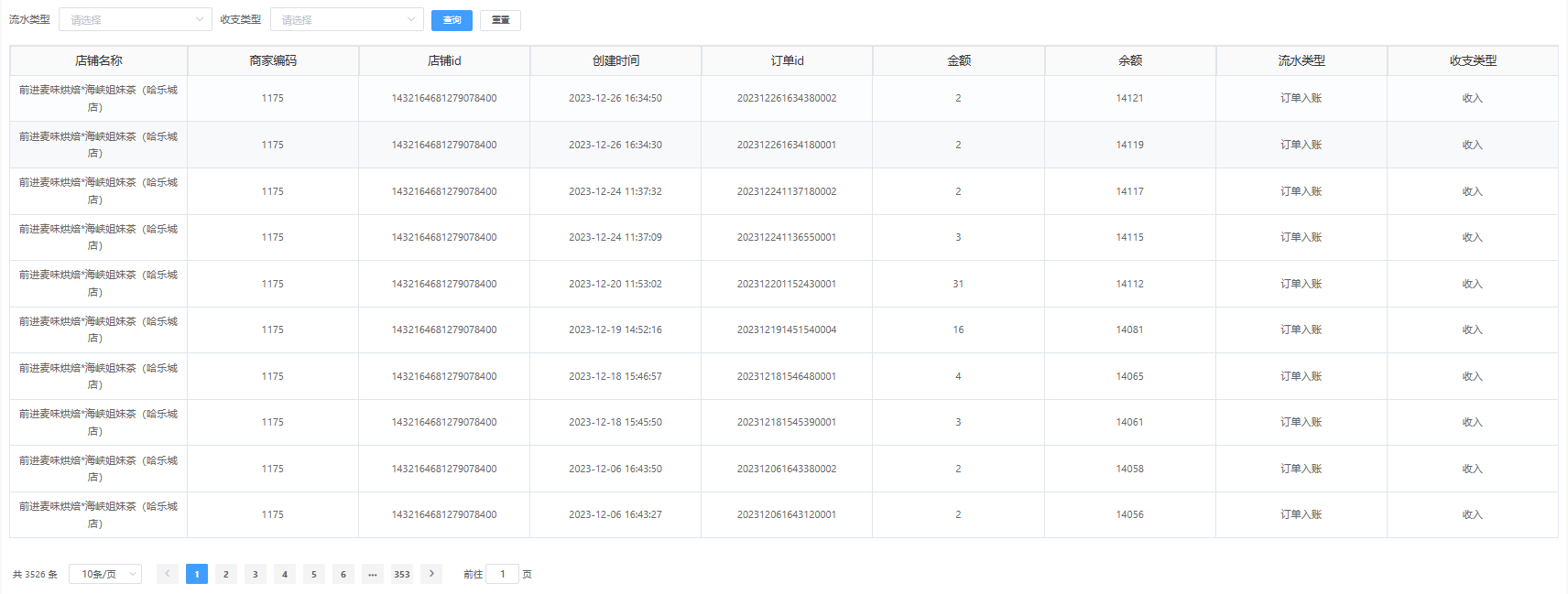
Task: Click the blue 查询 button
Action: pos(452,20)
